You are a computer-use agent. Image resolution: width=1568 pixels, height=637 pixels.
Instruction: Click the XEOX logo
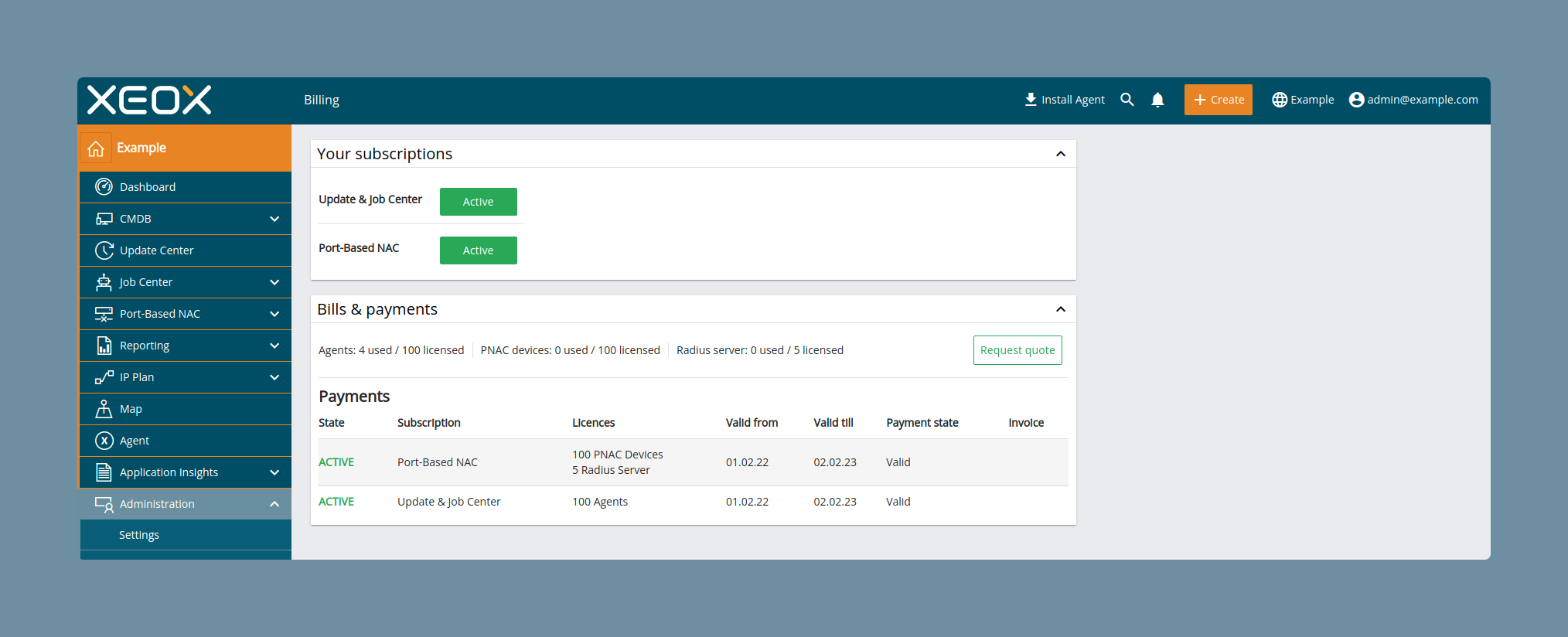point(149,100)
